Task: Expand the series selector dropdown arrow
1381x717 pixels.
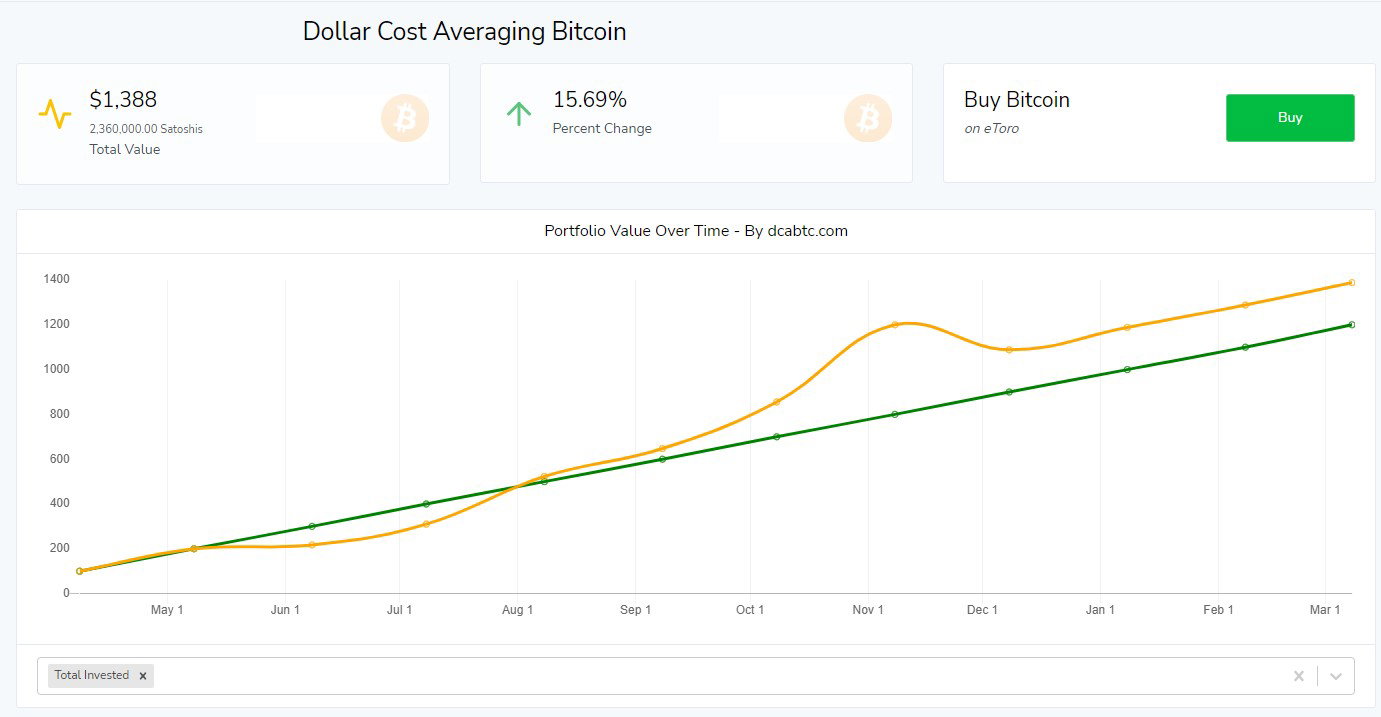Action: click(x=1335, y=676)
